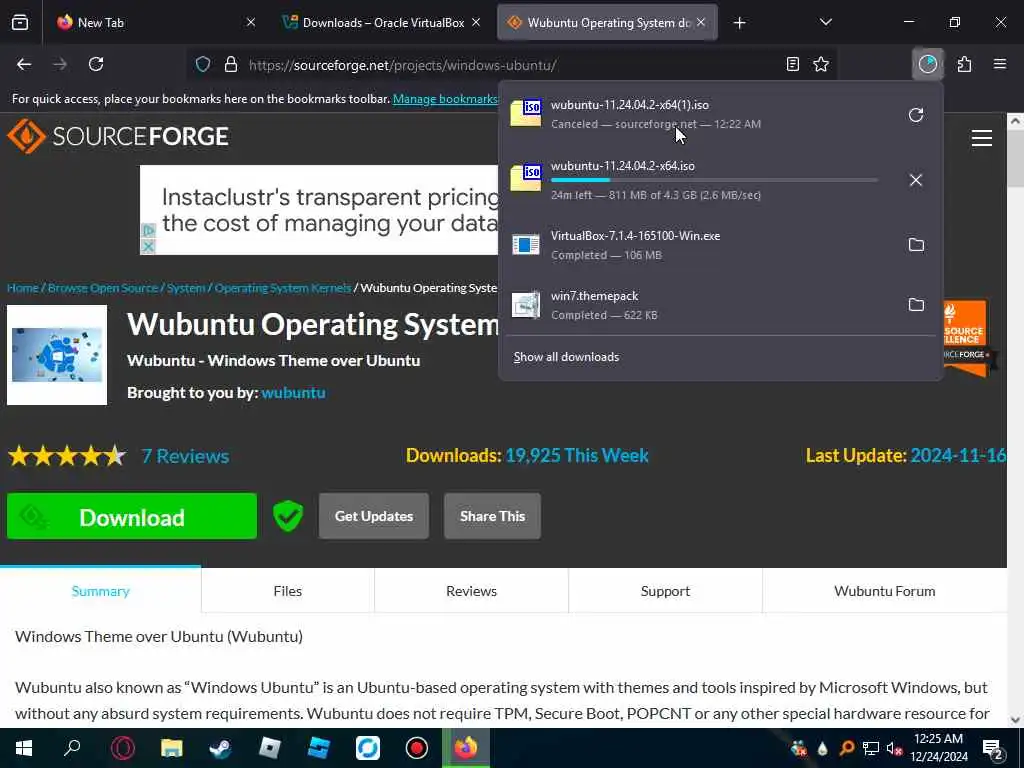The height and width of the screenshot is (768, 1024).
Task: Click the tracking protection shield icon
Action: [203, 65]
